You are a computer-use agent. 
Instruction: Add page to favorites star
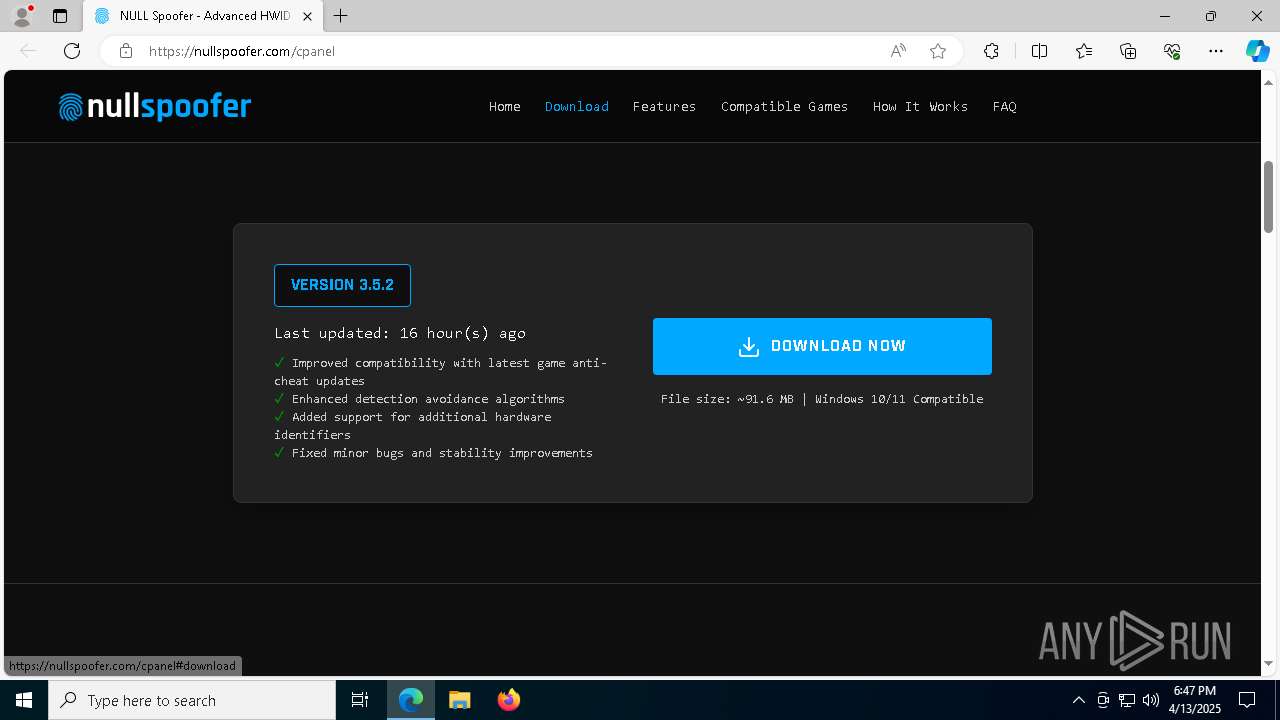938,51
